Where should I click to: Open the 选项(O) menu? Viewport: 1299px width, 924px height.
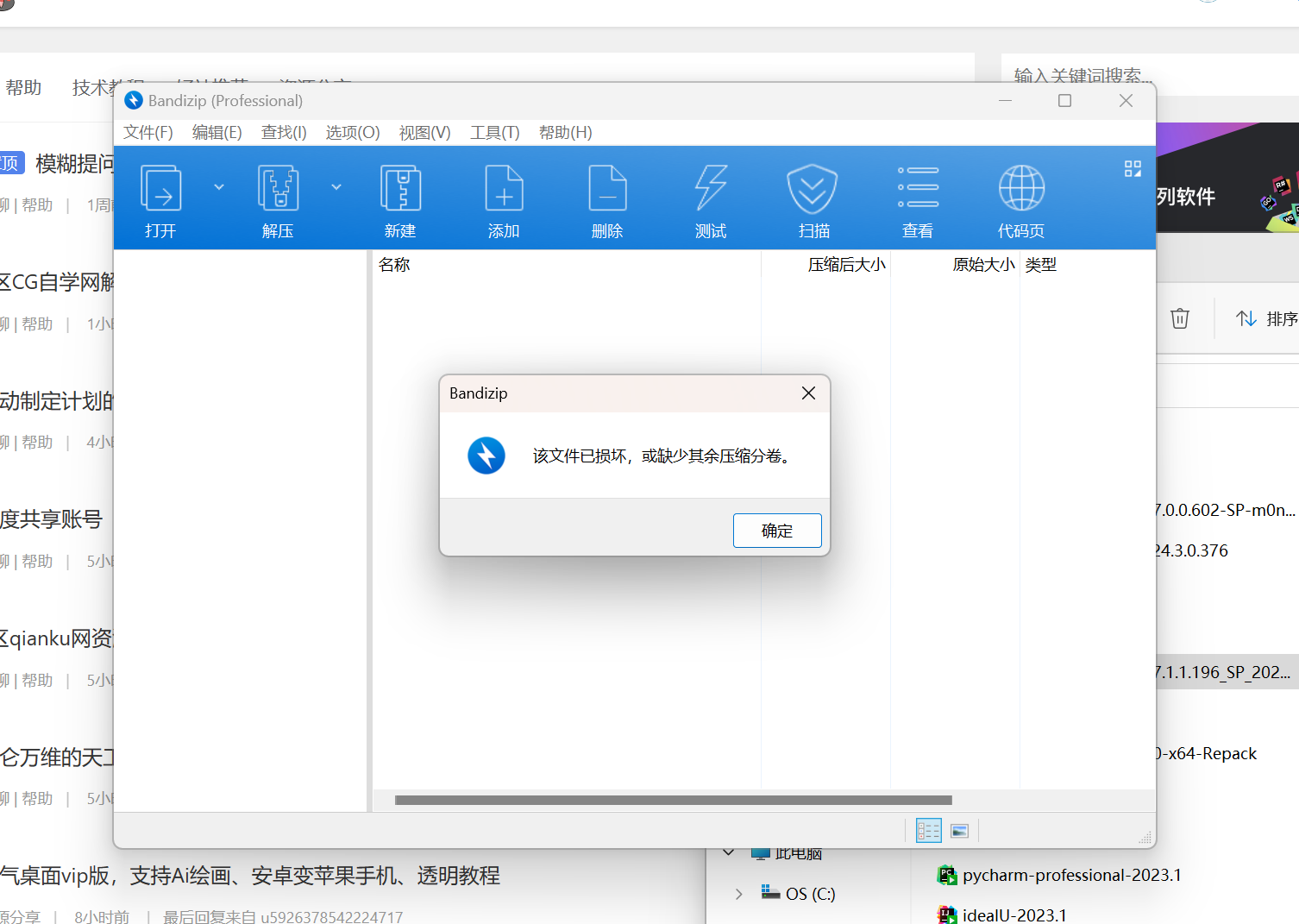pyautogui.click(x=352, y=132)
